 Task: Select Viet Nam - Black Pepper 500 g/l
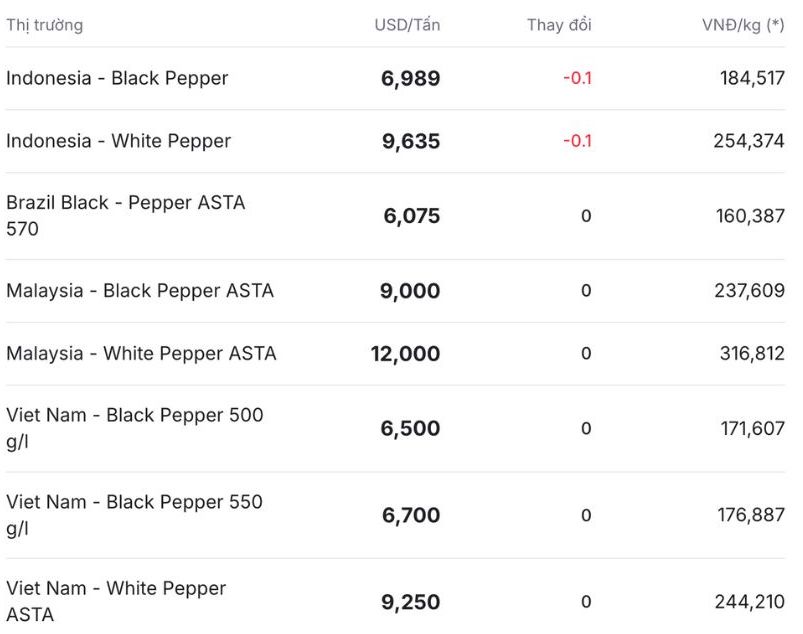tap(134, 428)
